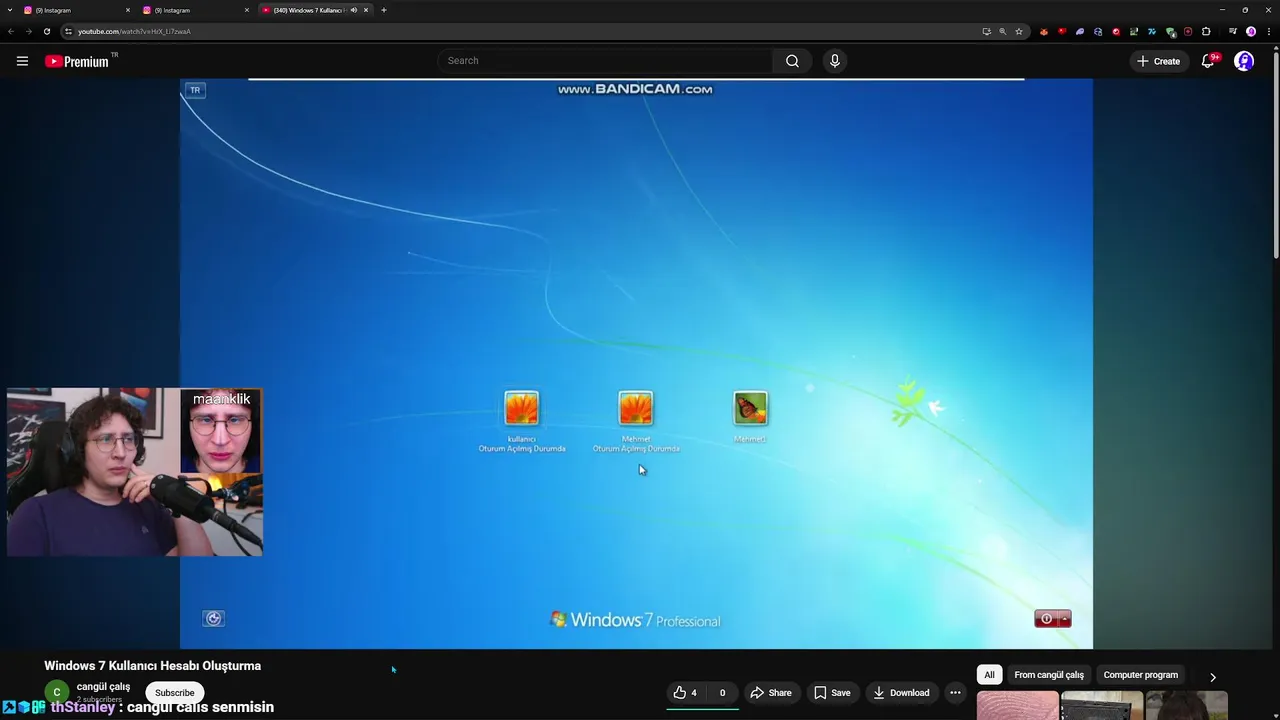
Task: Click the youtube.com address bar URL
Action: (135, 31)
